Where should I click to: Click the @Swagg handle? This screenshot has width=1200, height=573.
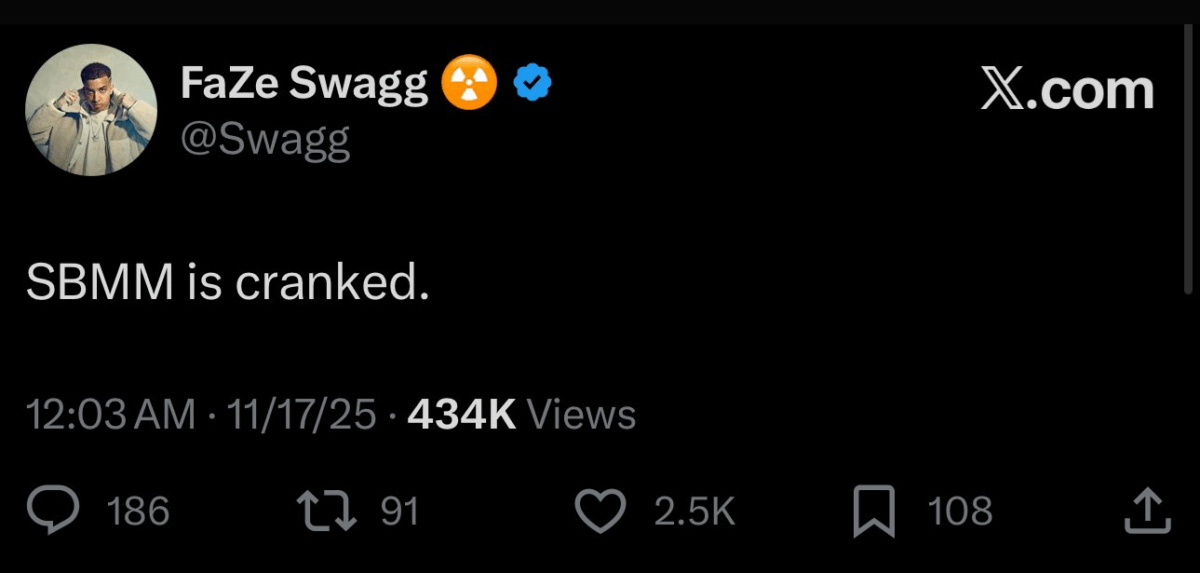pyautogui.click(x=265, y=140)
